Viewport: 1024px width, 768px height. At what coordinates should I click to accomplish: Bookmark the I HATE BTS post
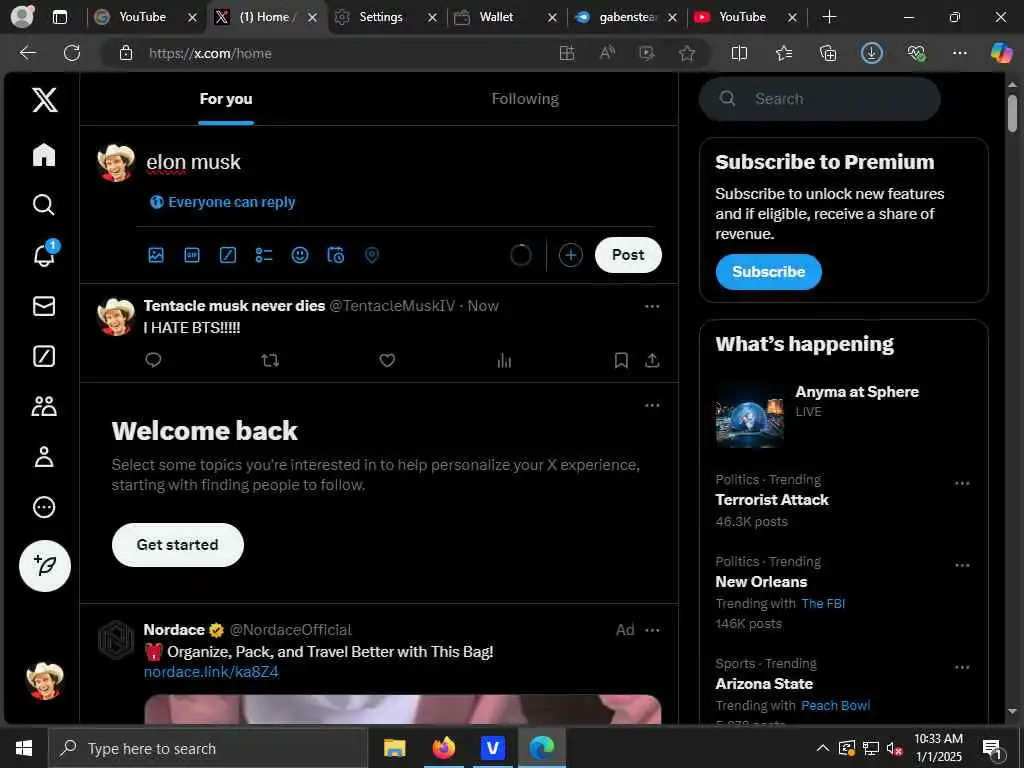click(621, 360)
